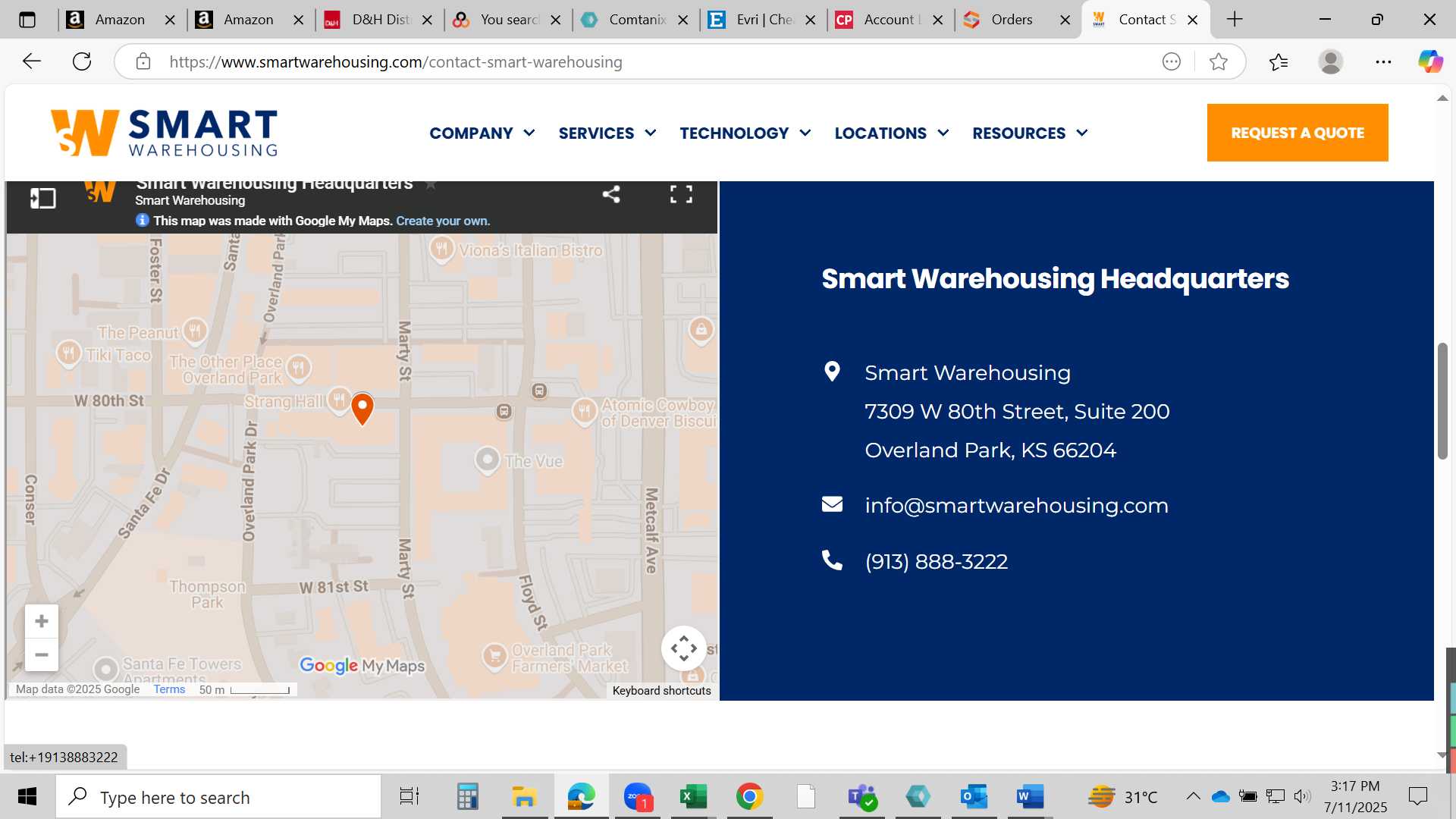Click the browser back arrow
Image resolution: width=1456 pixels, height=819 pixels.
[32, 61]
